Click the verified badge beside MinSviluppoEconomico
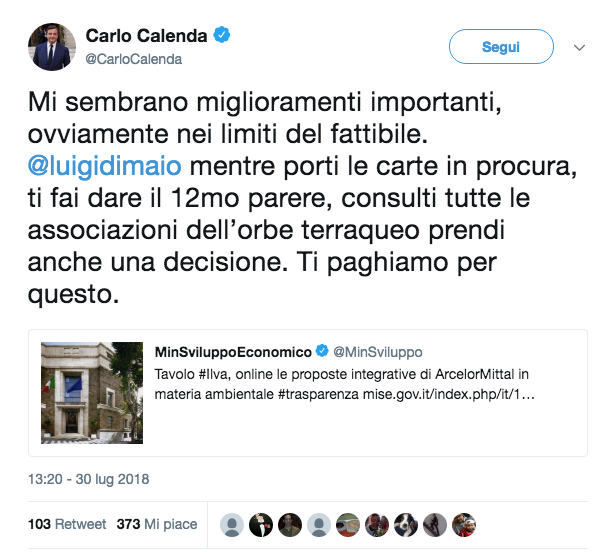Viewport: 614px width, 552px height. pos(322,351)
